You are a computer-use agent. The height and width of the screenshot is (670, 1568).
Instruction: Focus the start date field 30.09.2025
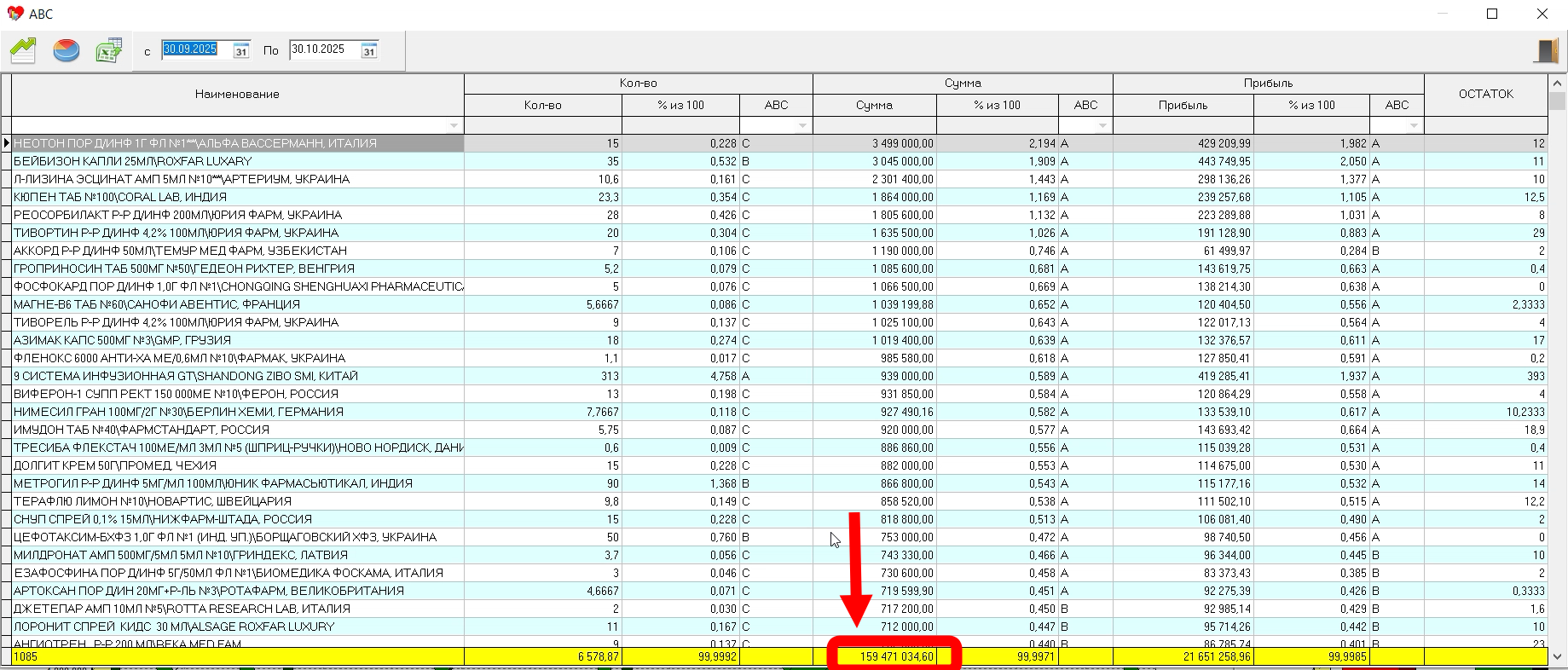pyautogui.click(x=197, y=50)
